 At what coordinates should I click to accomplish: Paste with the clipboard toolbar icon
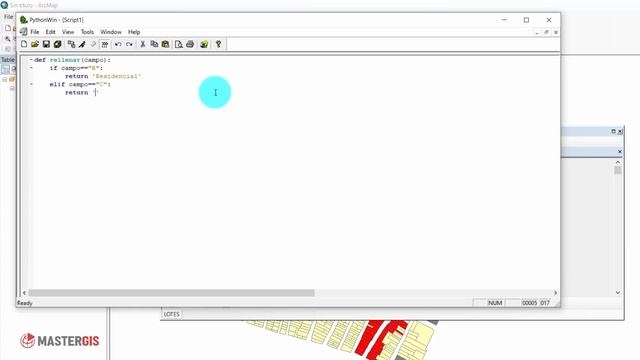(x=165, y=44)
